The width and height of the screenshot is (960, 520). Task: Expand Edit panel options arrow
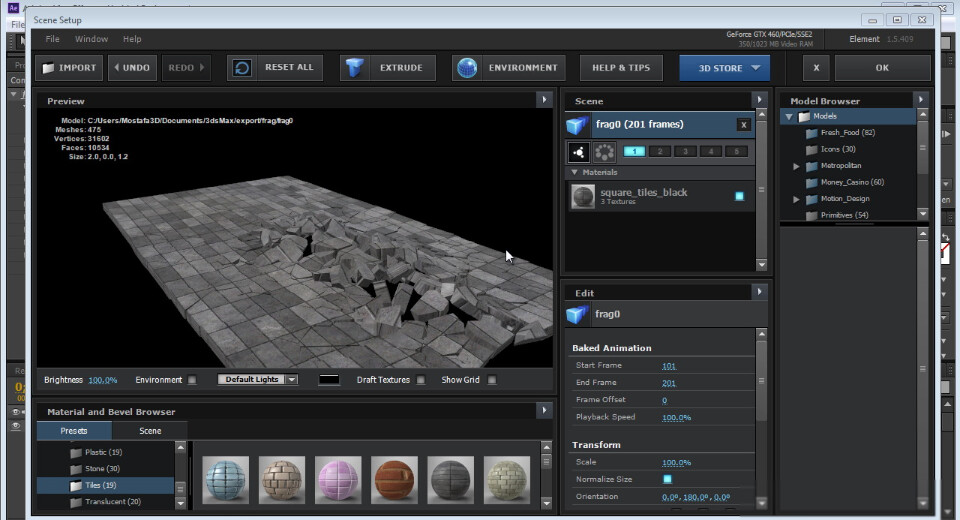coord(759,292)
